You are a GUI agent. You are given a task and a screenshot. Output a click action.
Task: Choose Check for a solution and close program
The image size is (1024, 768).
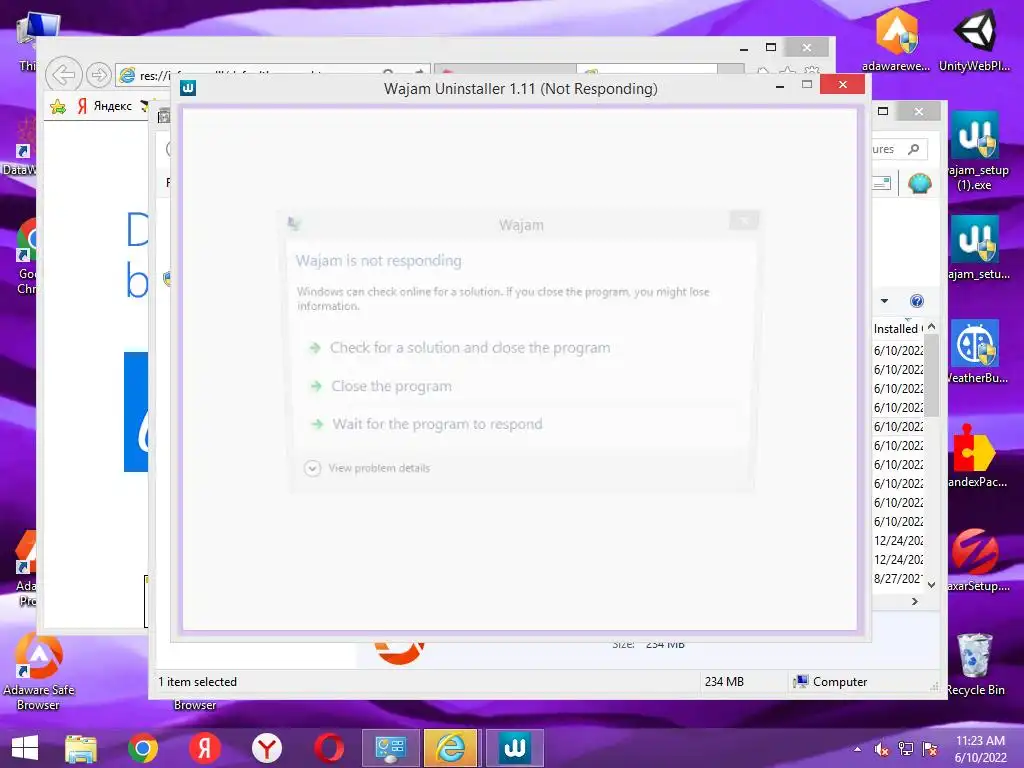click(x=470, y=347)
